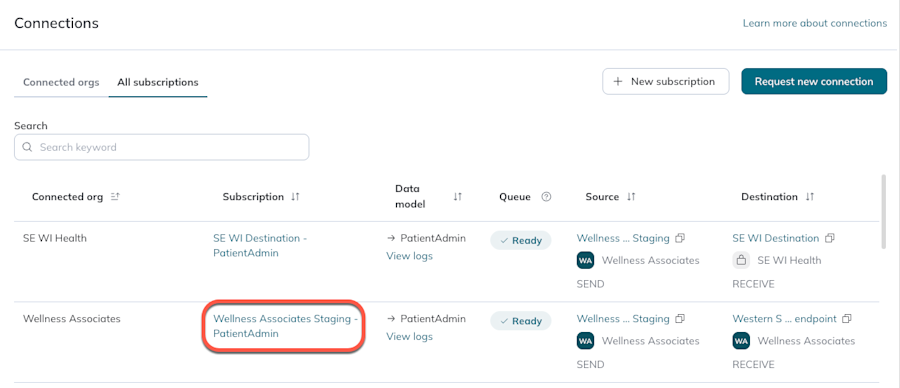Sort Data model column arrows

(x=457, y=197)
